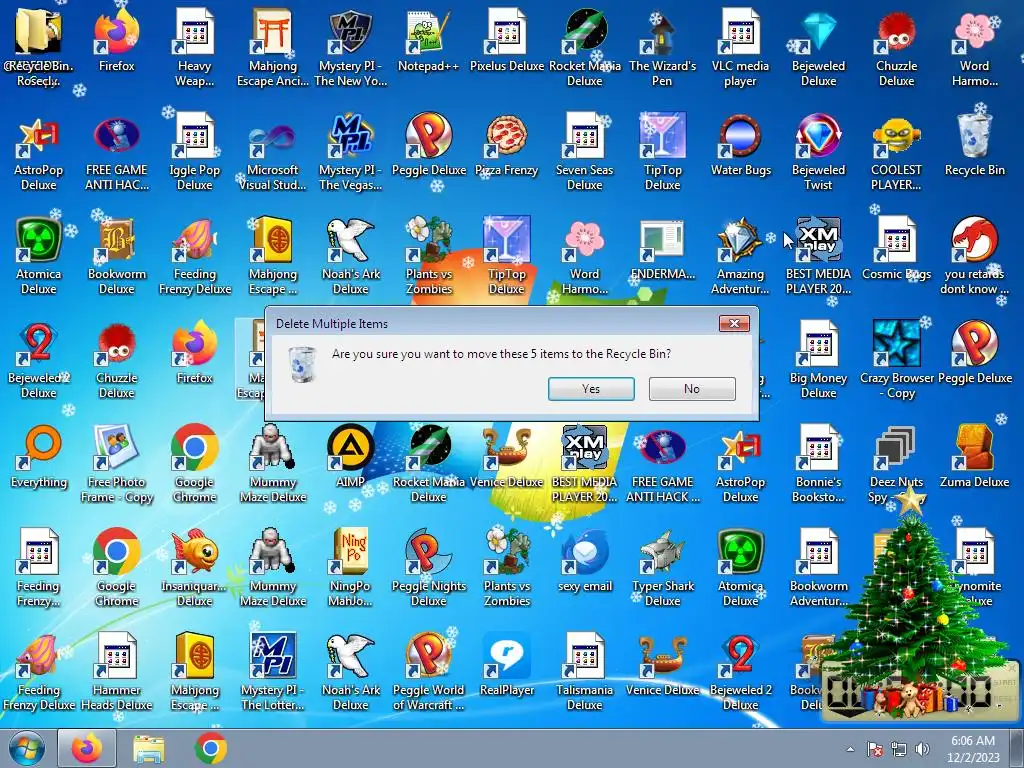Select the Hammer Heads Deluxe shortcut

116,671
